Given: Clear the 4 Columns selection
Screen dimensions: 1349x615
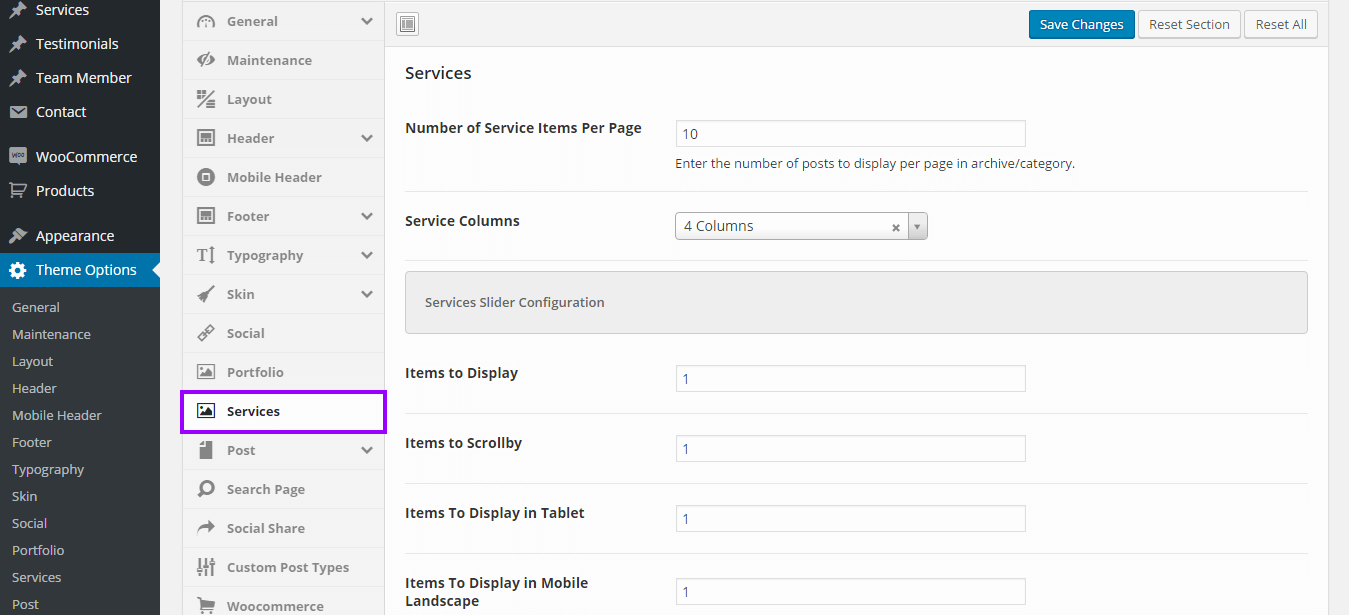Looking at the screenshot, I should (896, 227).
